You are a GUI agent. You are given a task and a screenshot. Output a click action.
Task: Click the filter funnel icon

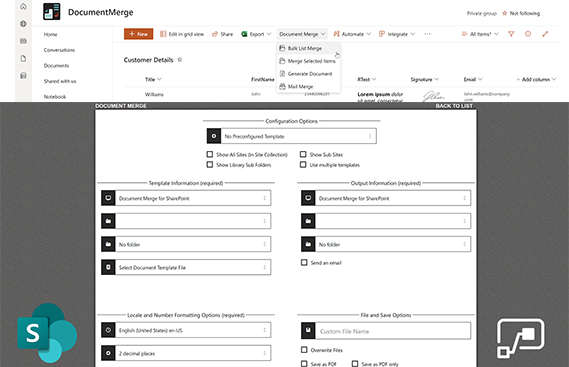pos(511,34)
